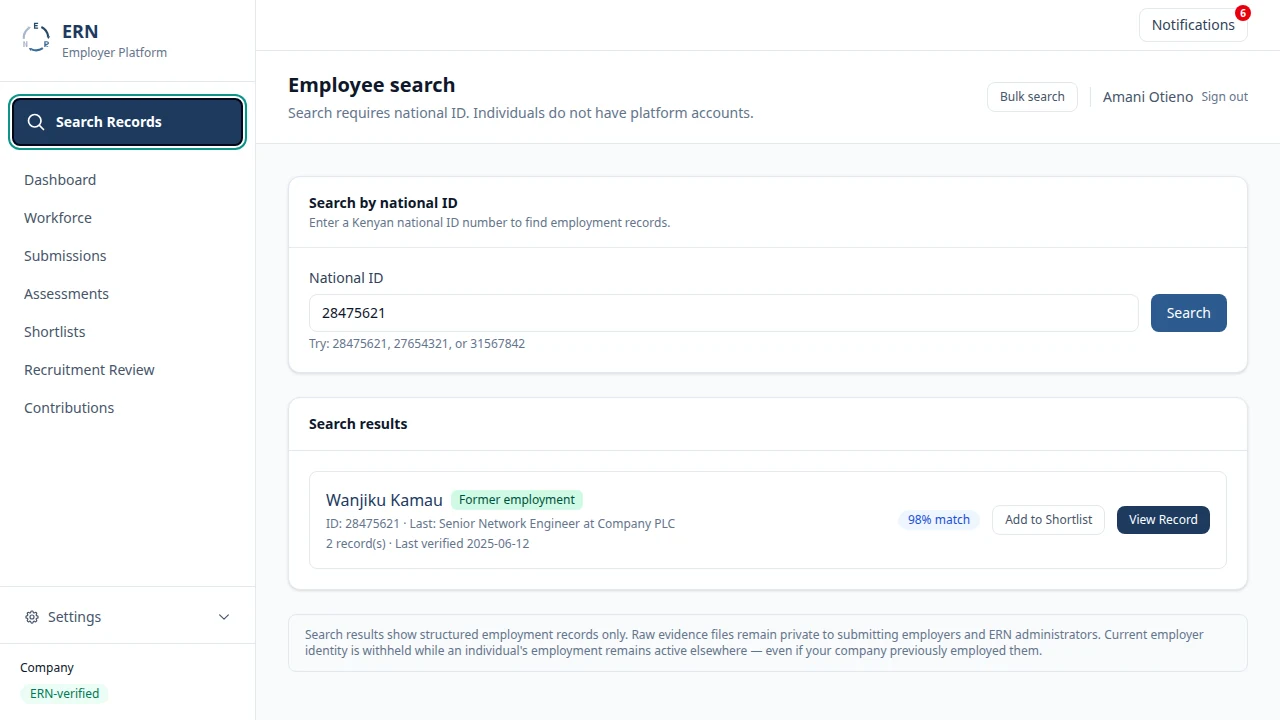View Record for Wanjiku Kamau
The height and width of the screenshot is (720, 1280).
pyautogui.click(x=1163, y=520)
